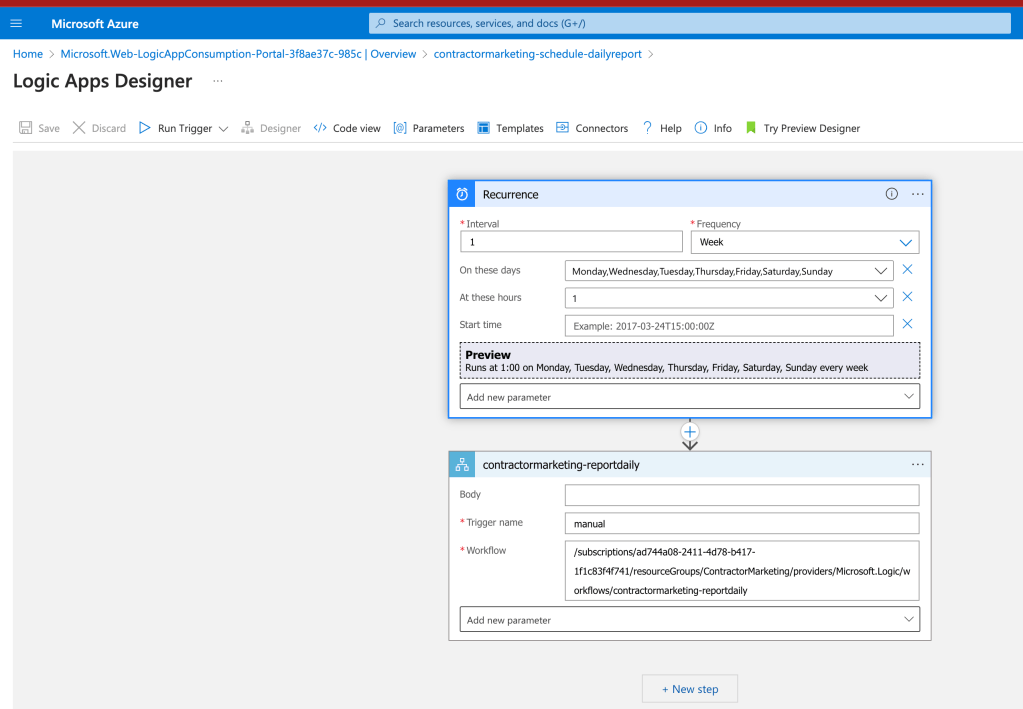Image resolution: width=1023 pixels, height=709 pixels.
Task: Go to Home breadcrumb link
Action: [28, 54]
